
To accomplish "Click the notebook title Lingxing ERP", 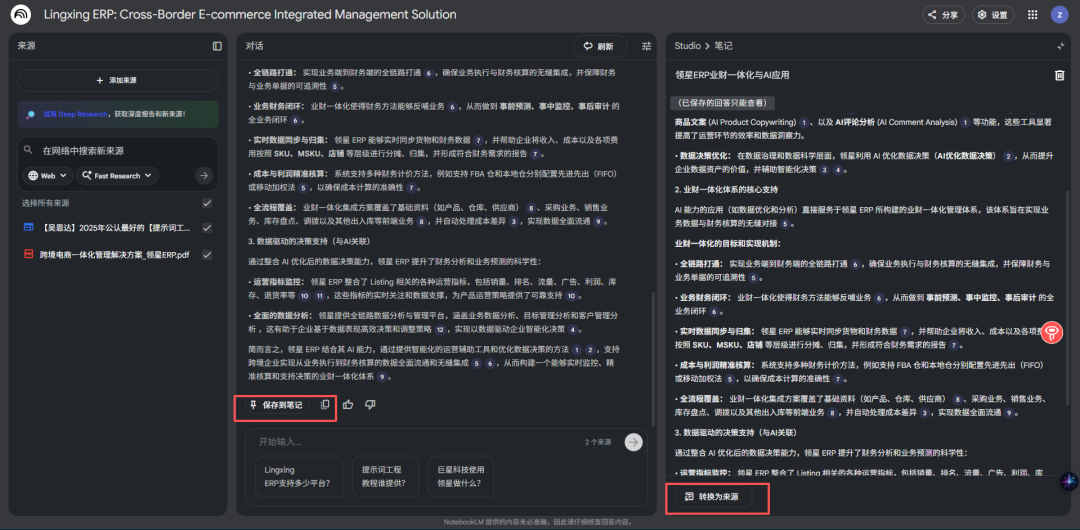I will point(250,14).
